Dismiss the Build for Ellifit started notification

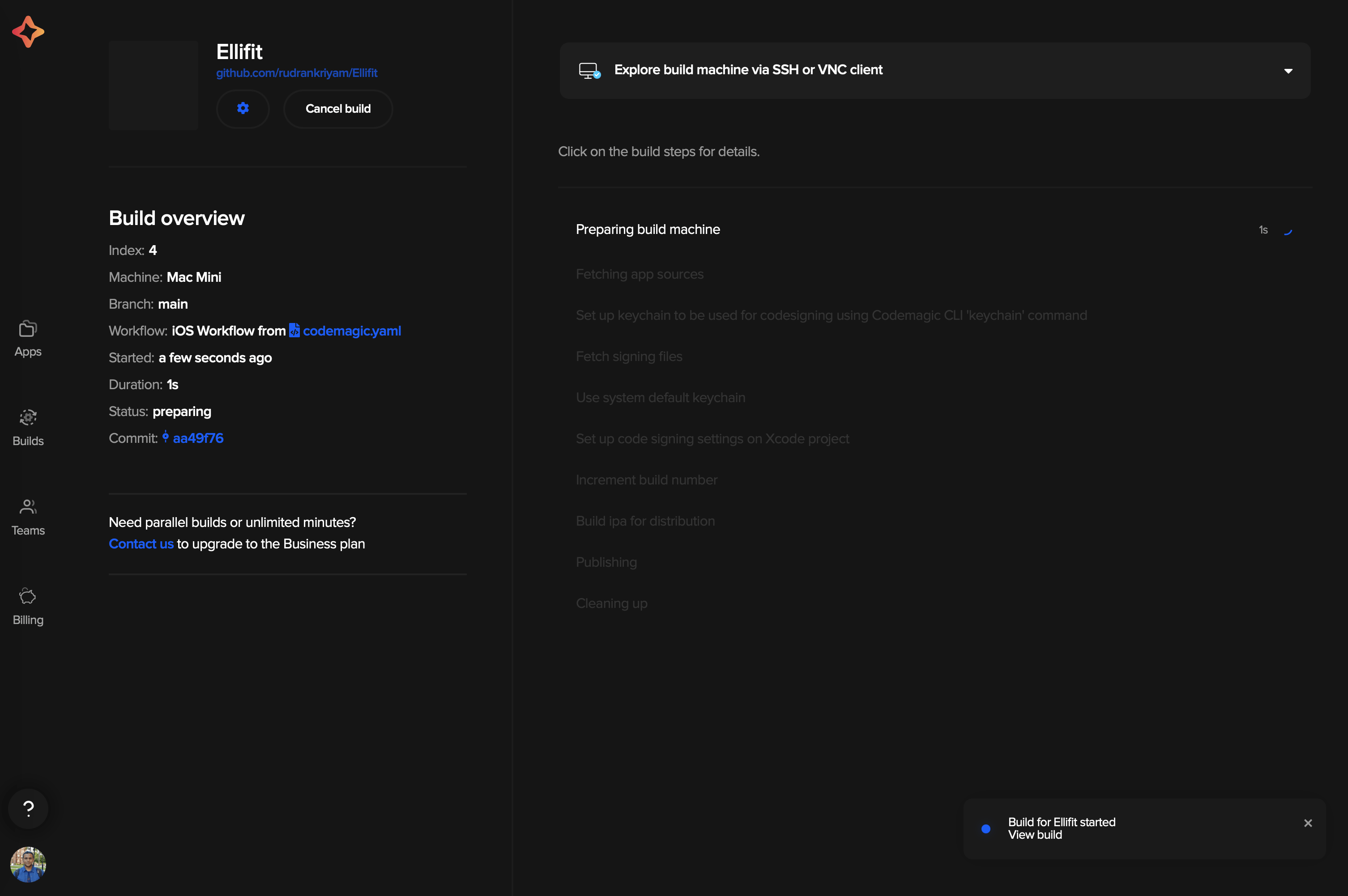point(1308,823)
